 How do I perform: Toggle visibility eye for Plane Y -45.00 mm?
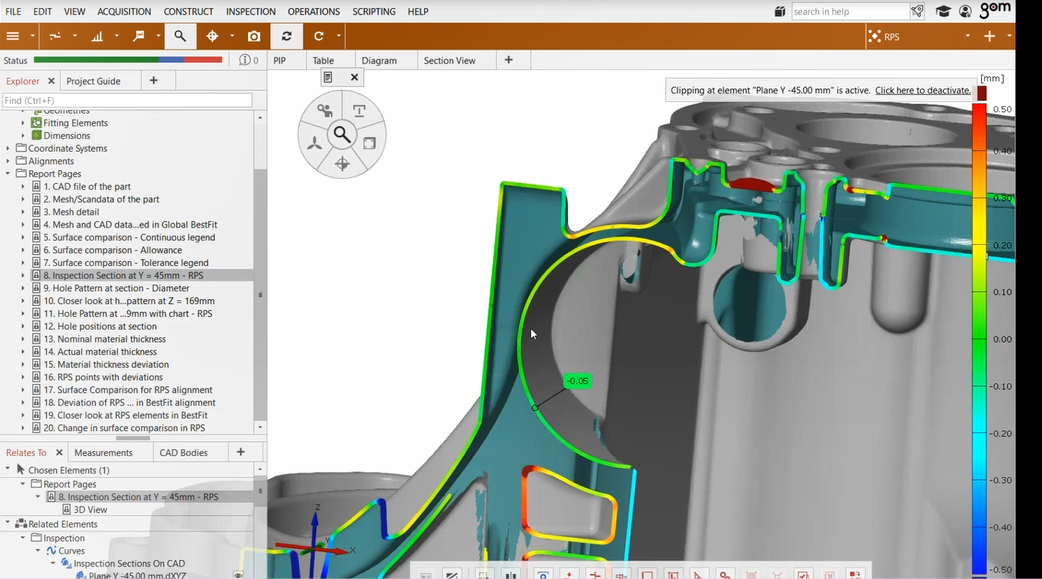(238, 575)
